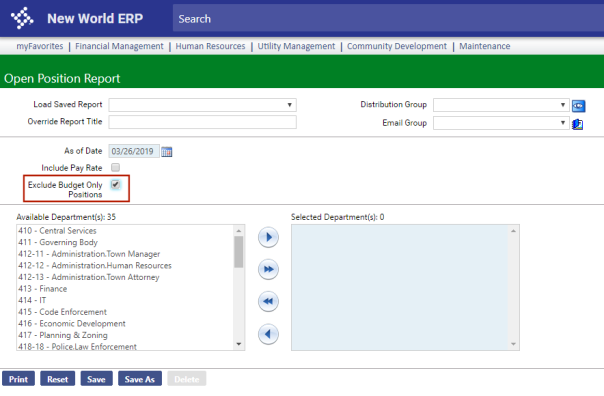Uncheck Exclude Budget Only Positions
This screenshot has width=604, height=396.
pyautogui.click(x=115, y=185)
